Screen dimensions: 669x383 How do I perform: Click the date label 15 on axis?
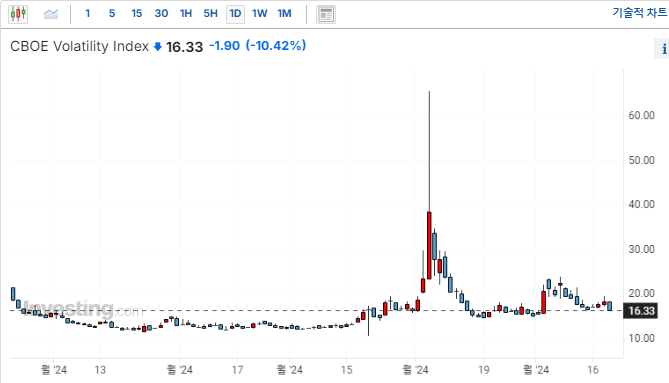346,370
